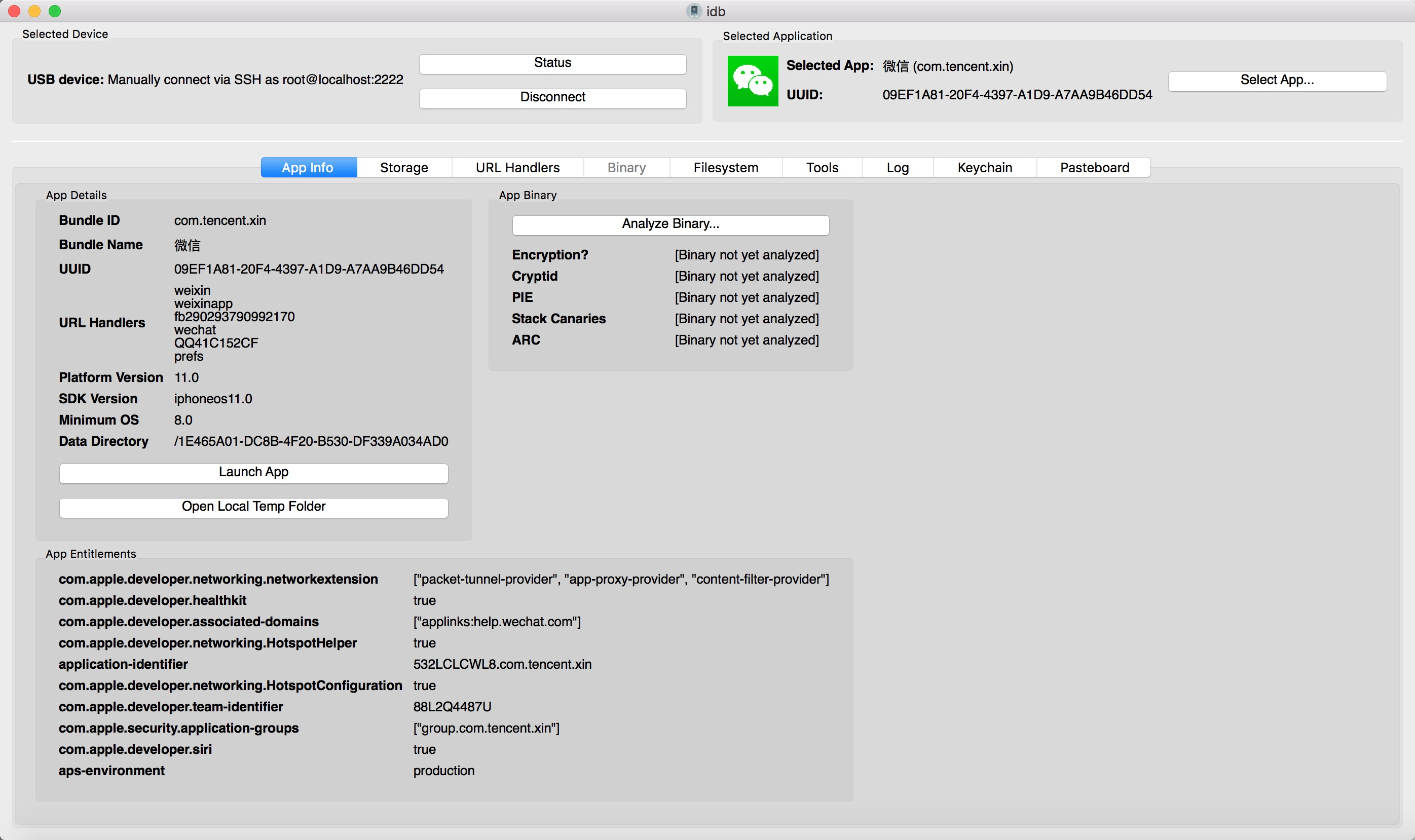Click Analyze Binary... button
Image resolution: width=1415 pixels, height=840 pixels.
tap(671, 225)
